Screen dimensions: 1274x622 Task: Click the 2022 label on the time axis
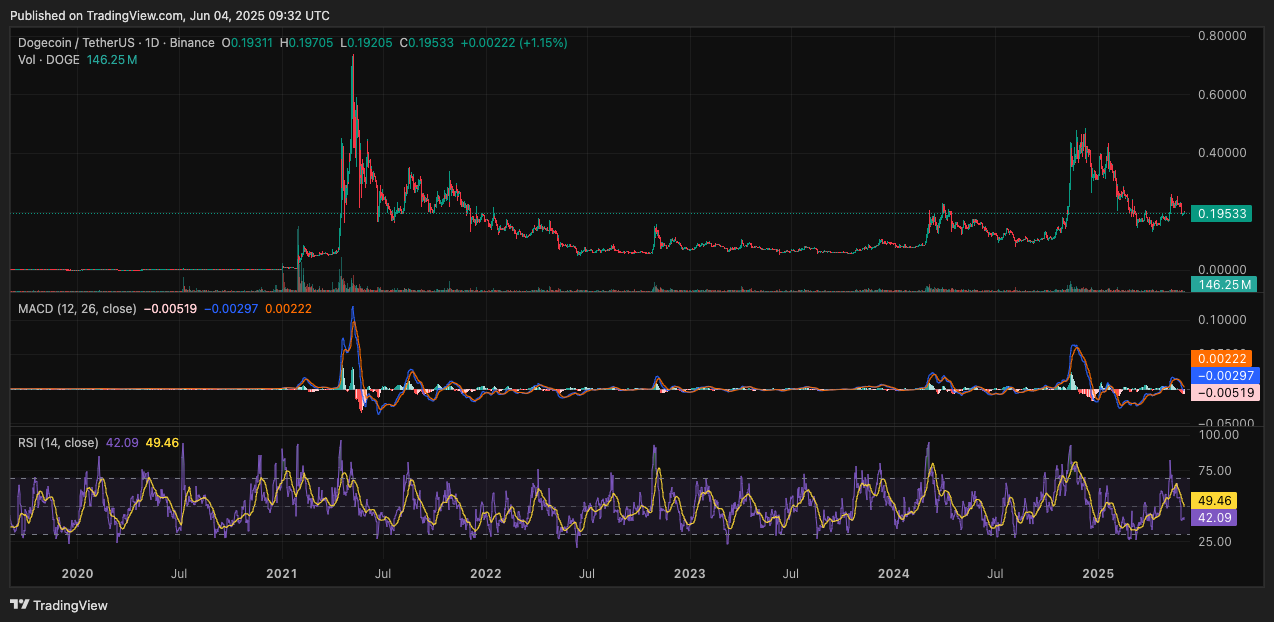(x=485, y=574)
